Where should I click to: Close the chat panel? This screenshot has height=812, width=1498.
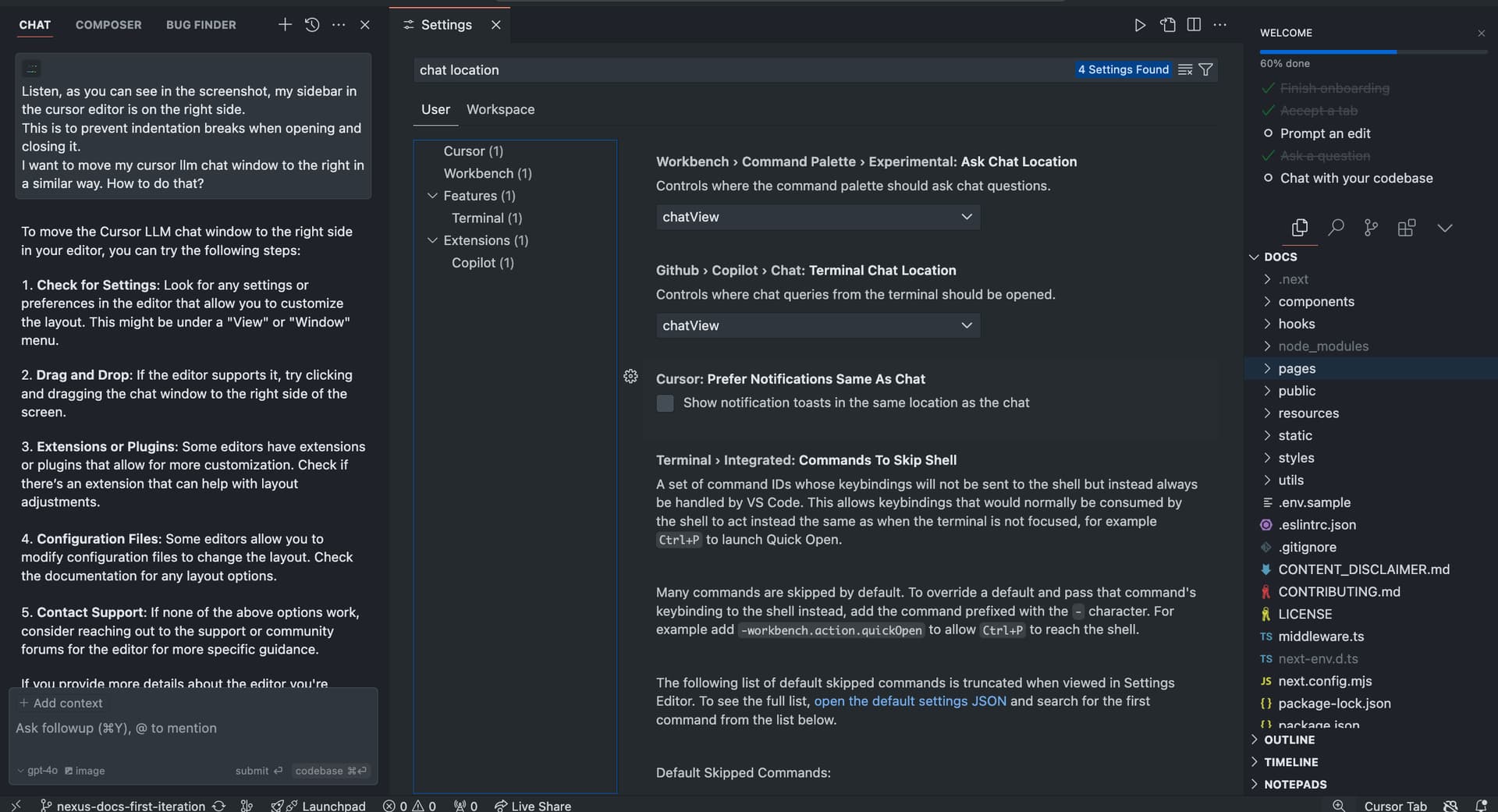click(364, 25)
